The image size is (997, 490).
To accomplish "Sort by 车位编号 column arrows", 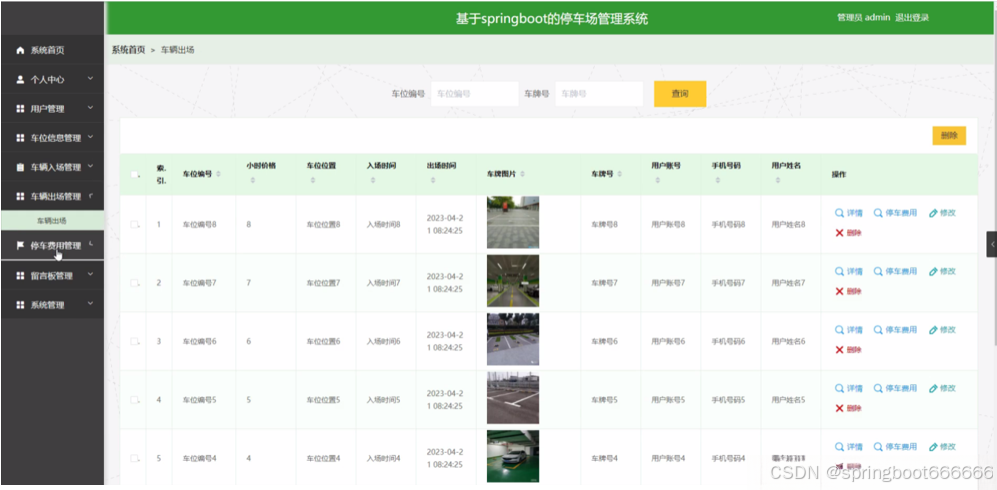I will click(219, 174).
